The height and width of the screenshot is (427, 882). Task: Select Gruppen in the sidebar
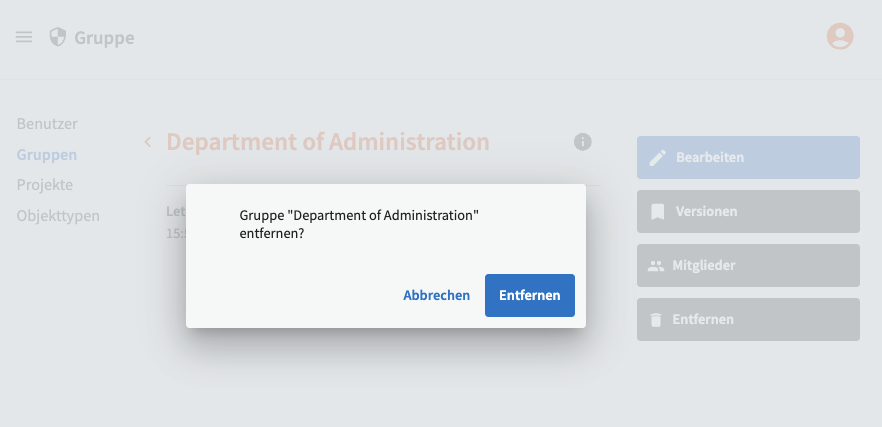click(47, 155)
